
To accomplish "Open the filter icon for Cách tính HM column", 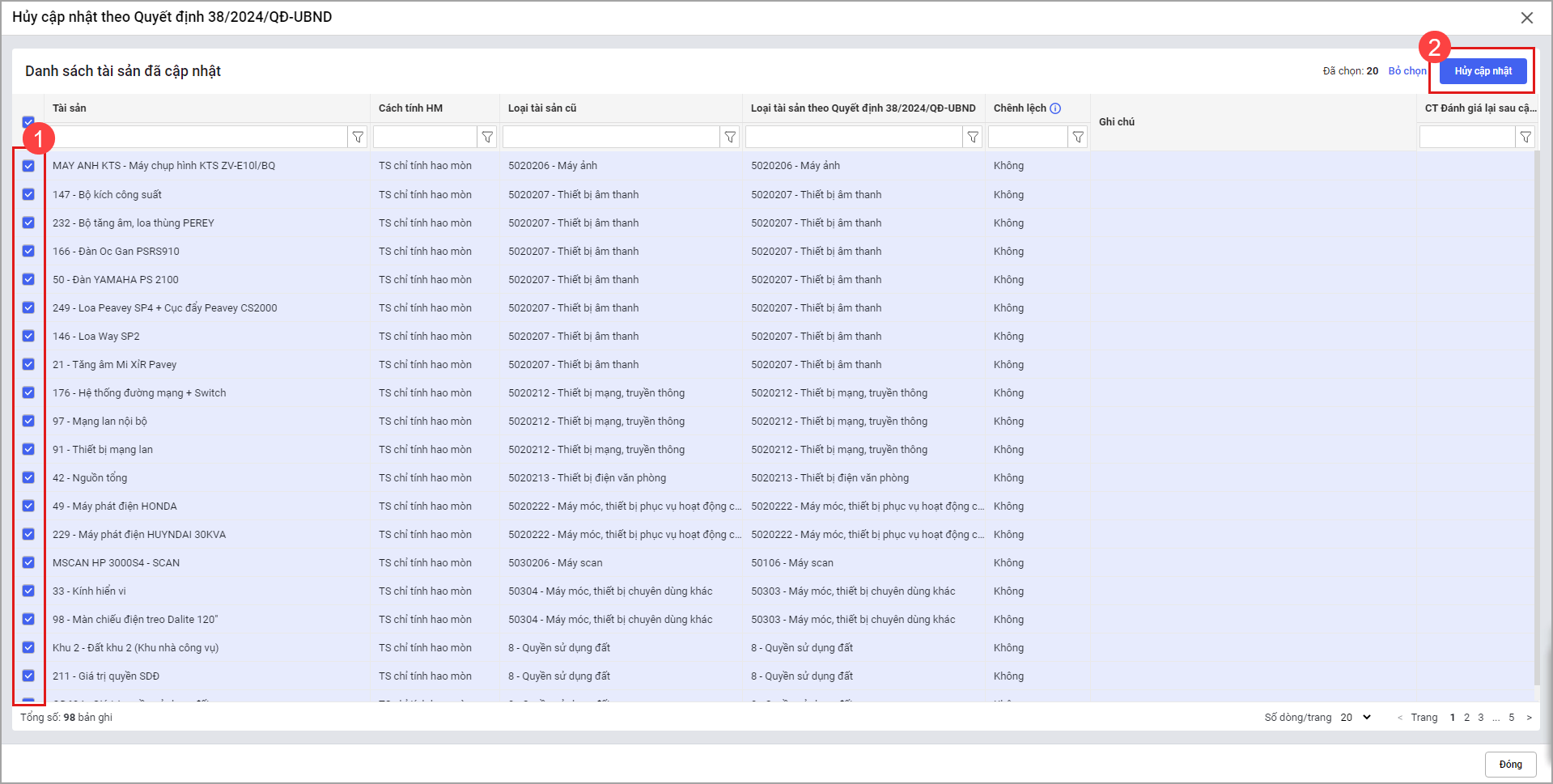I will point(487,138).
